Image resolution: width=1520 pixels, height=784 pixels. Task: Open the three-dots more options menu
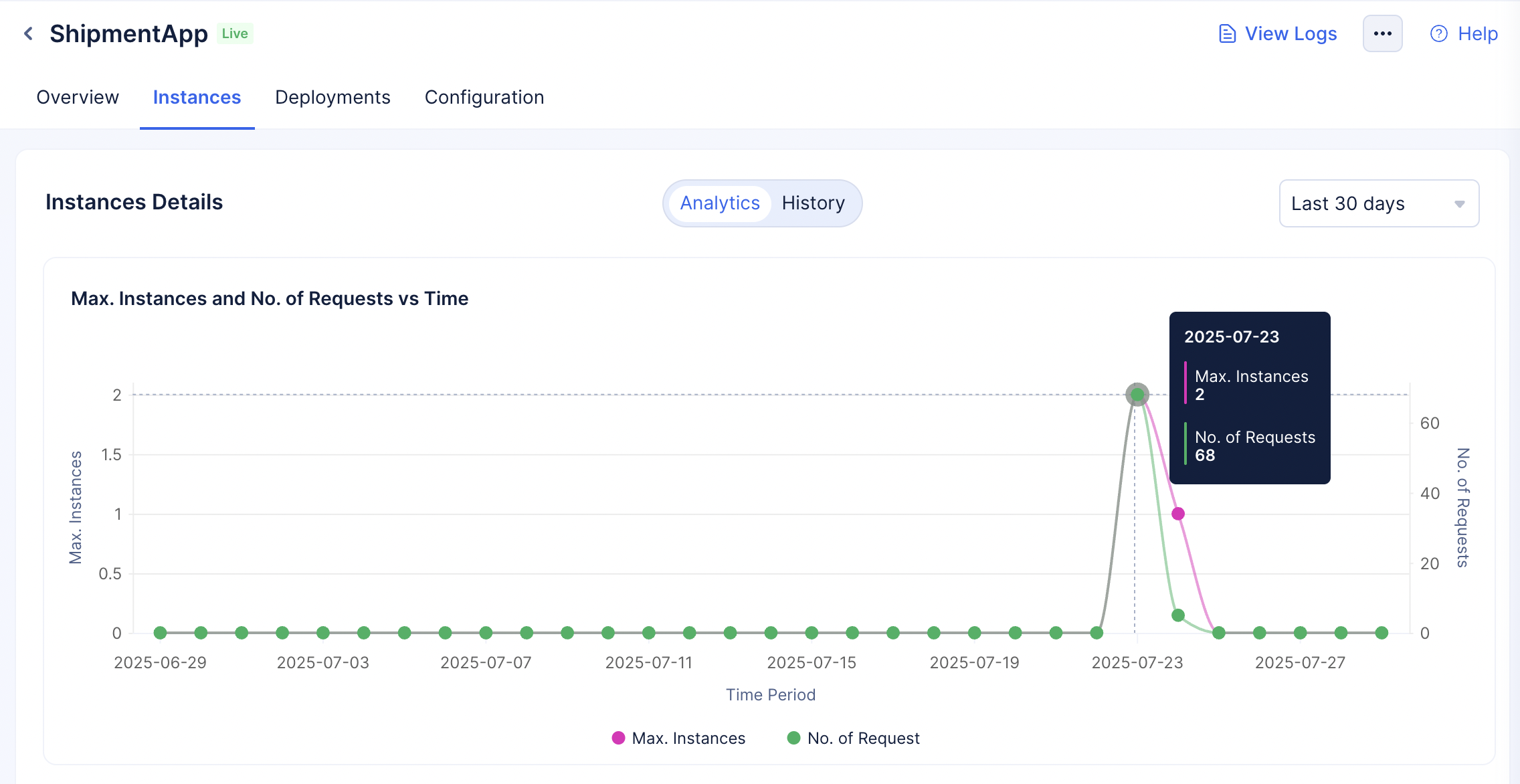tap(1382, 33)
